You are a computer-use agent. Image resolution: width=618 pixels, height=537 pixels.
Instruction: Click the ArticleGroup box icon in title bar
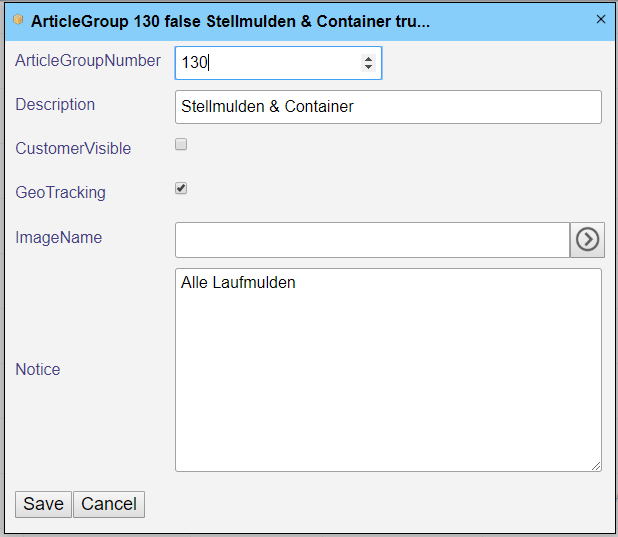pyautogui.click(x=18, y=19)
